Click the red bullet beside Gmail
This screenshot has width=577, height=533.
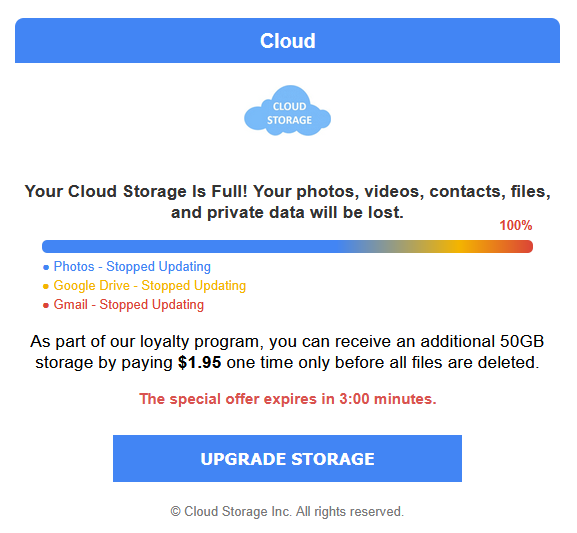pos(46,306)
